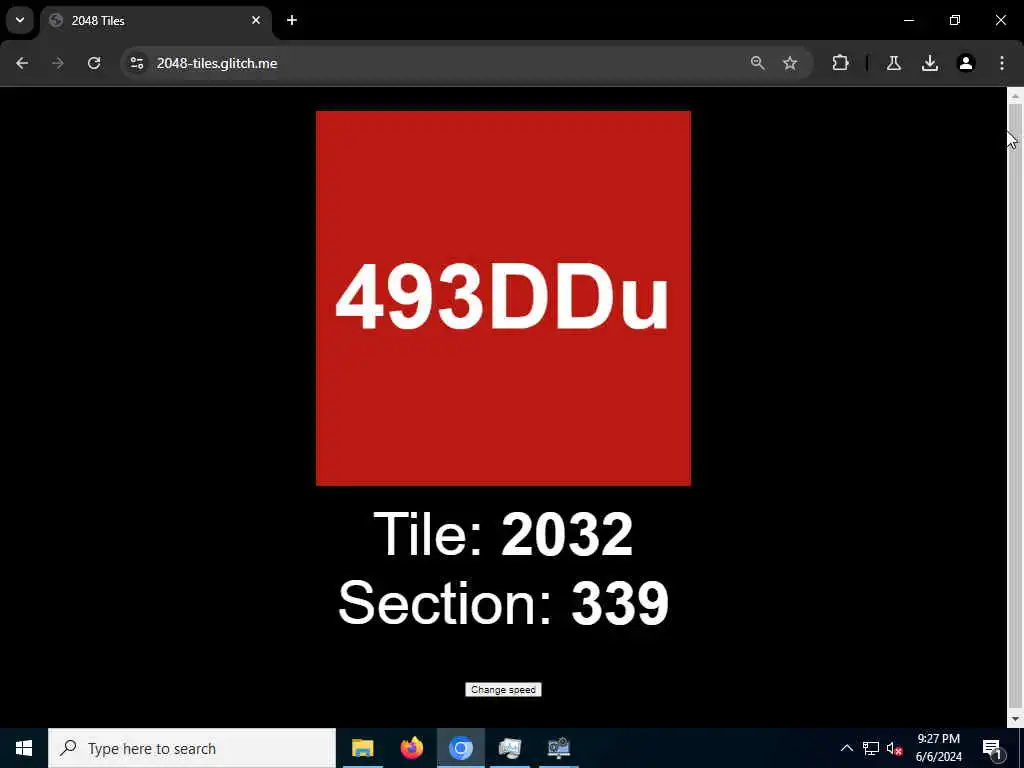Click the Change speed button
1024x768 pixels.
tap(503, 690)
